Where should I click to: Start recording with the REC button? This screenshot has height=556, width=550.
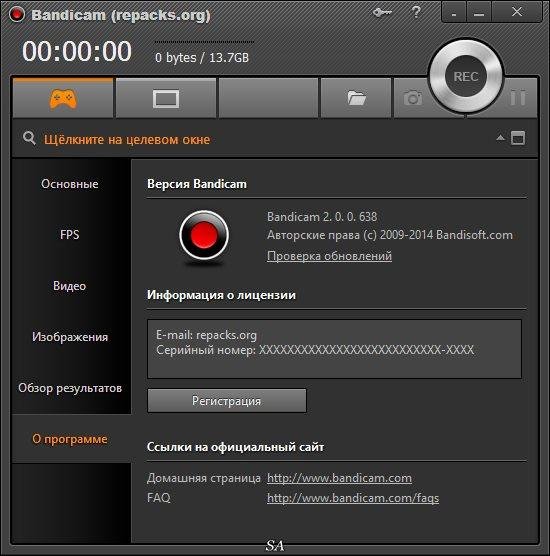[x=466, y=76]
